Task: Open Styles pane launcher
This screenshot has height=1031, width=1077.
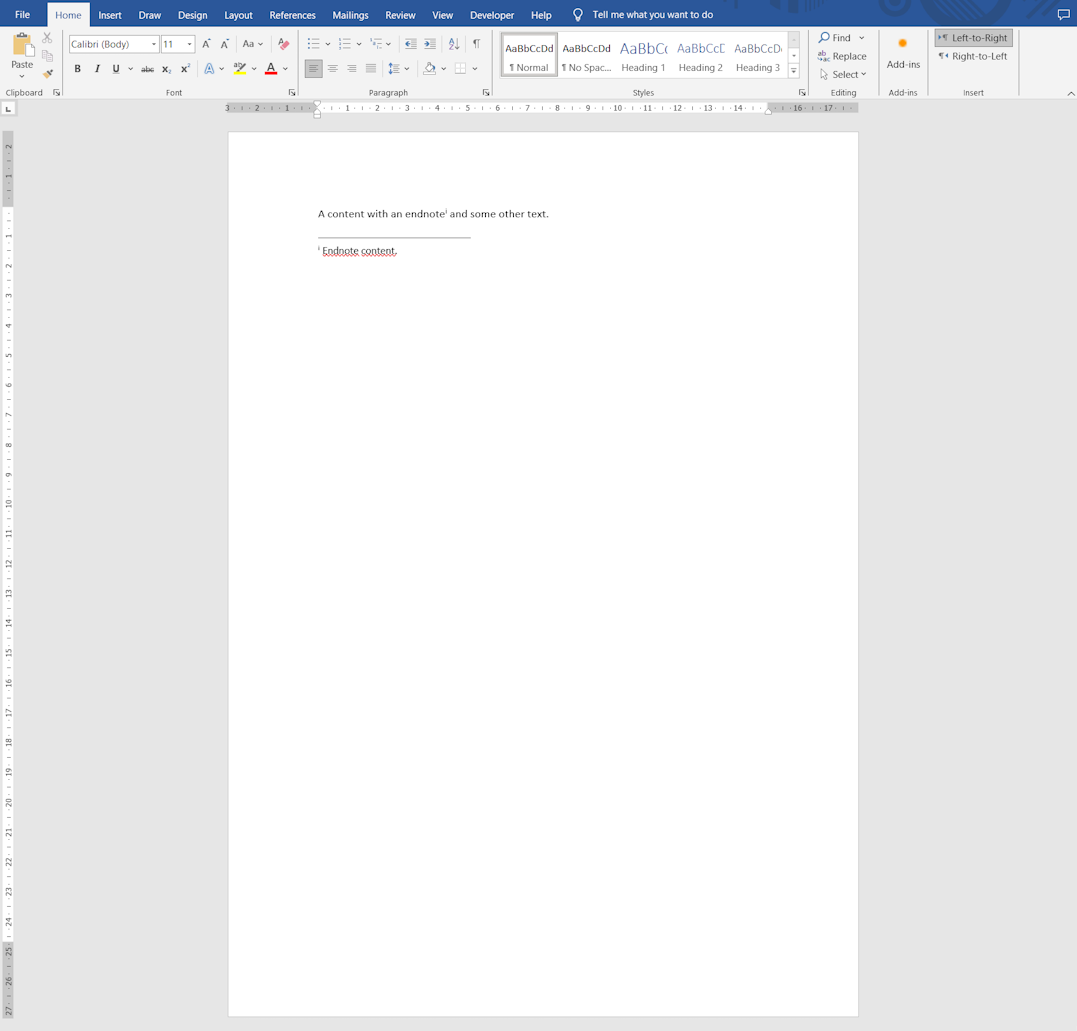Action: click(802, 93)
